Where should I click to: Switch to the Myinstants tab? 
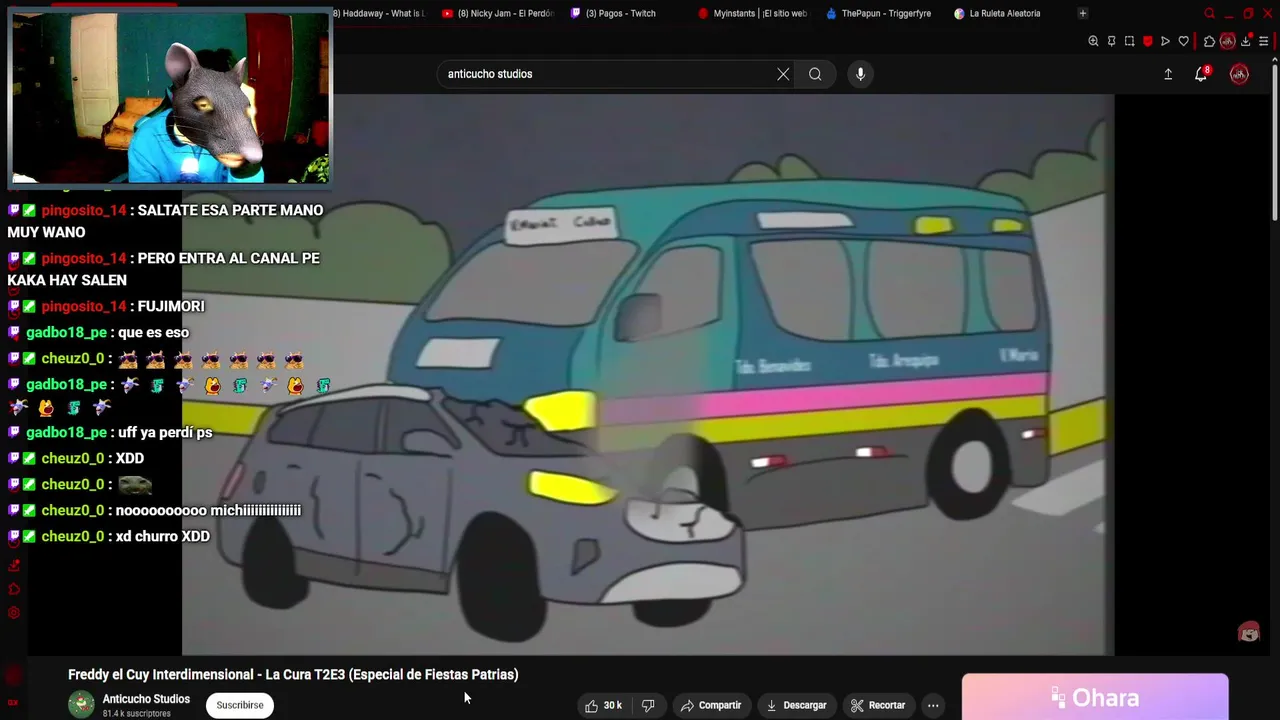752,13
